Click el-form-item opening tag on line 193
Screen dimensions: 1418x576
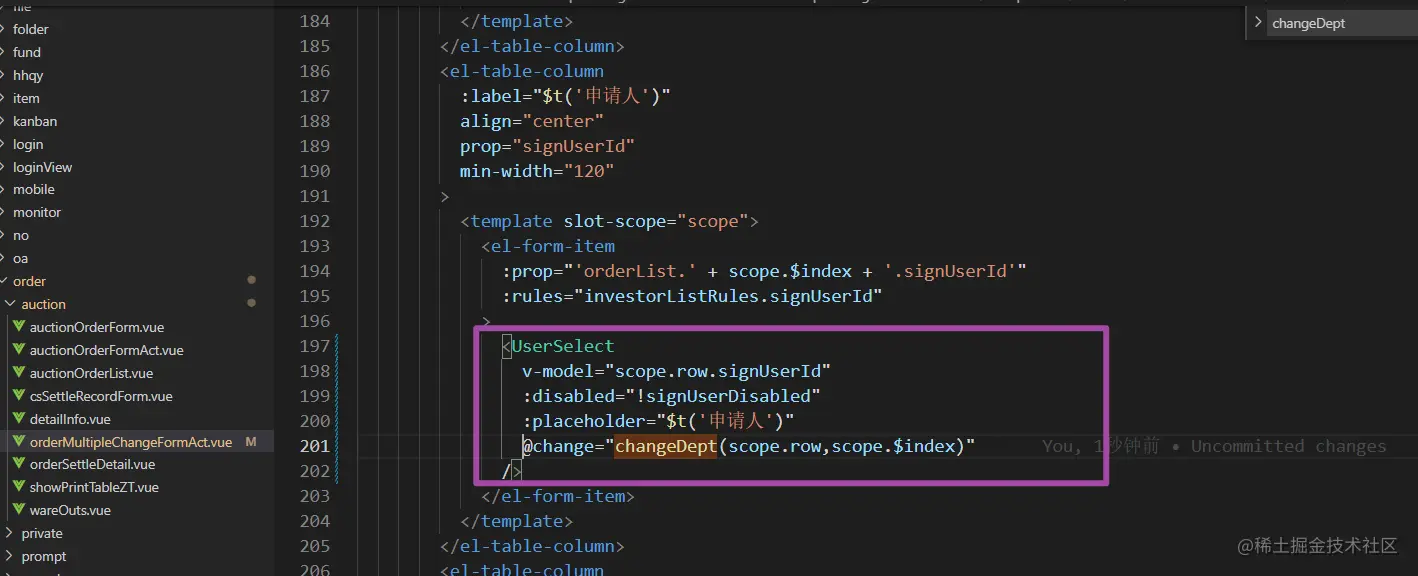click(x=548, y=246)
